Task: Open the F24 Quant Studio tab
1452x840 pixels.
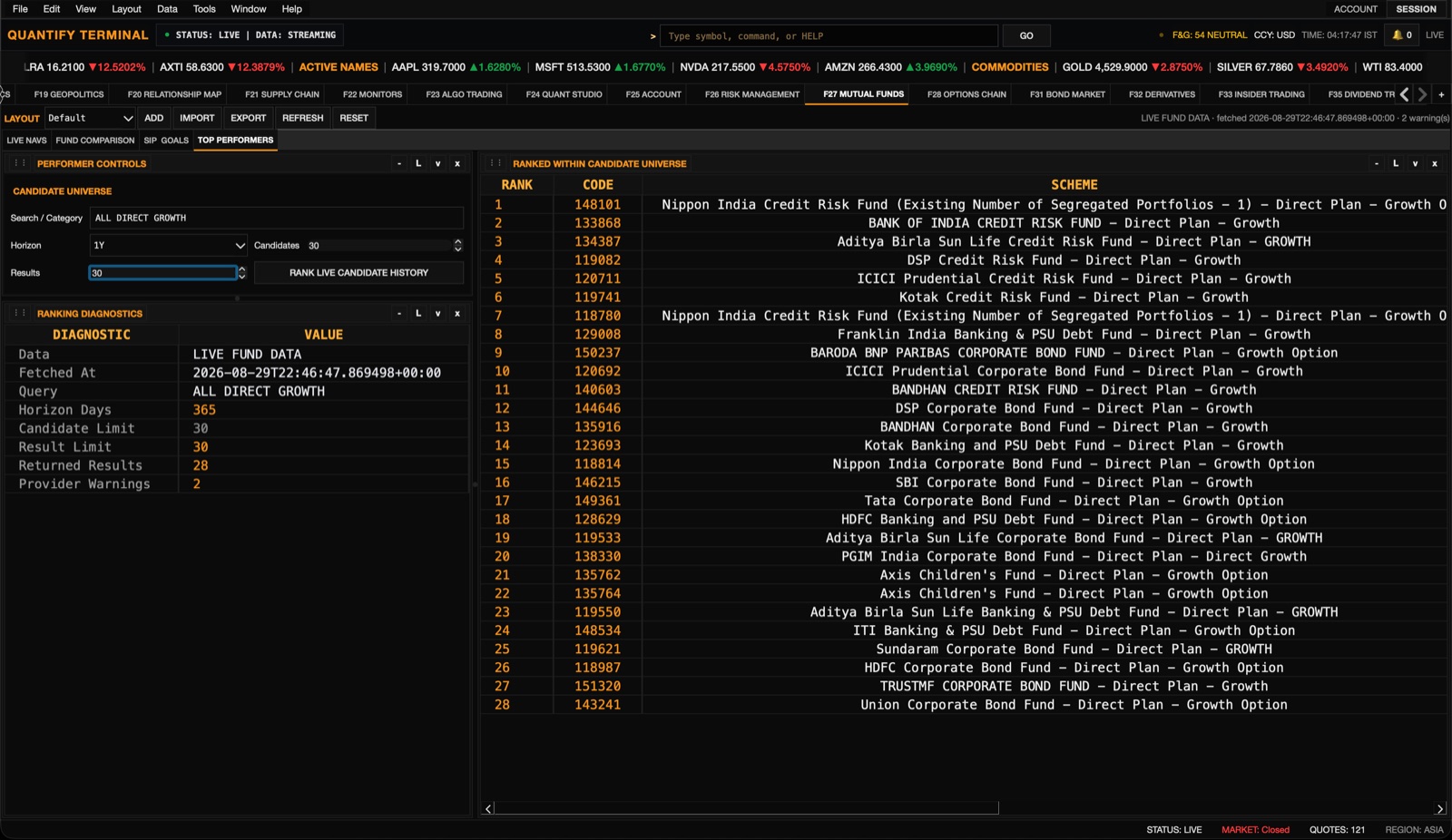Action: pyautogui.click(x=564, y=94)
